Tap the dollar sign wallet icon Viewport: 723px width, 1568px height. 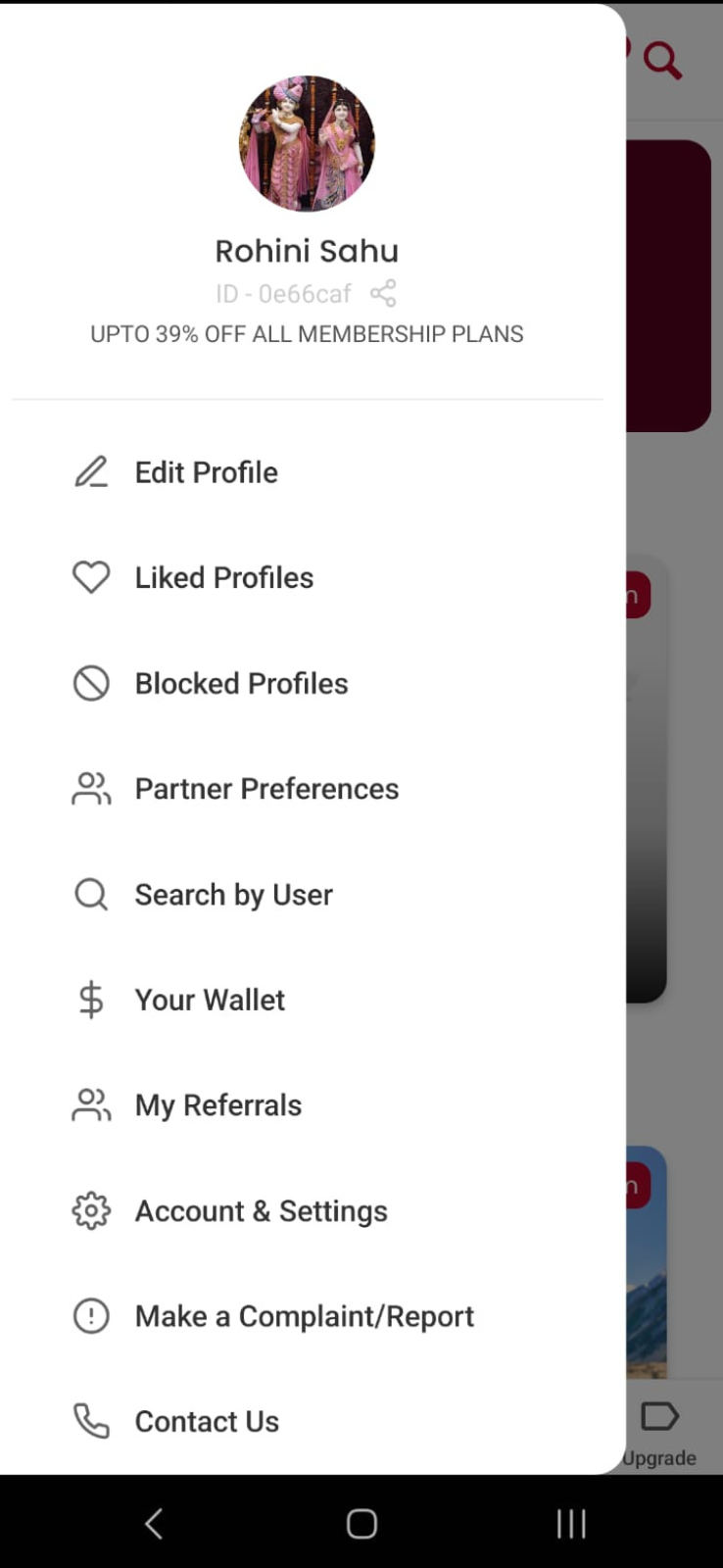tap(91, 1000)
